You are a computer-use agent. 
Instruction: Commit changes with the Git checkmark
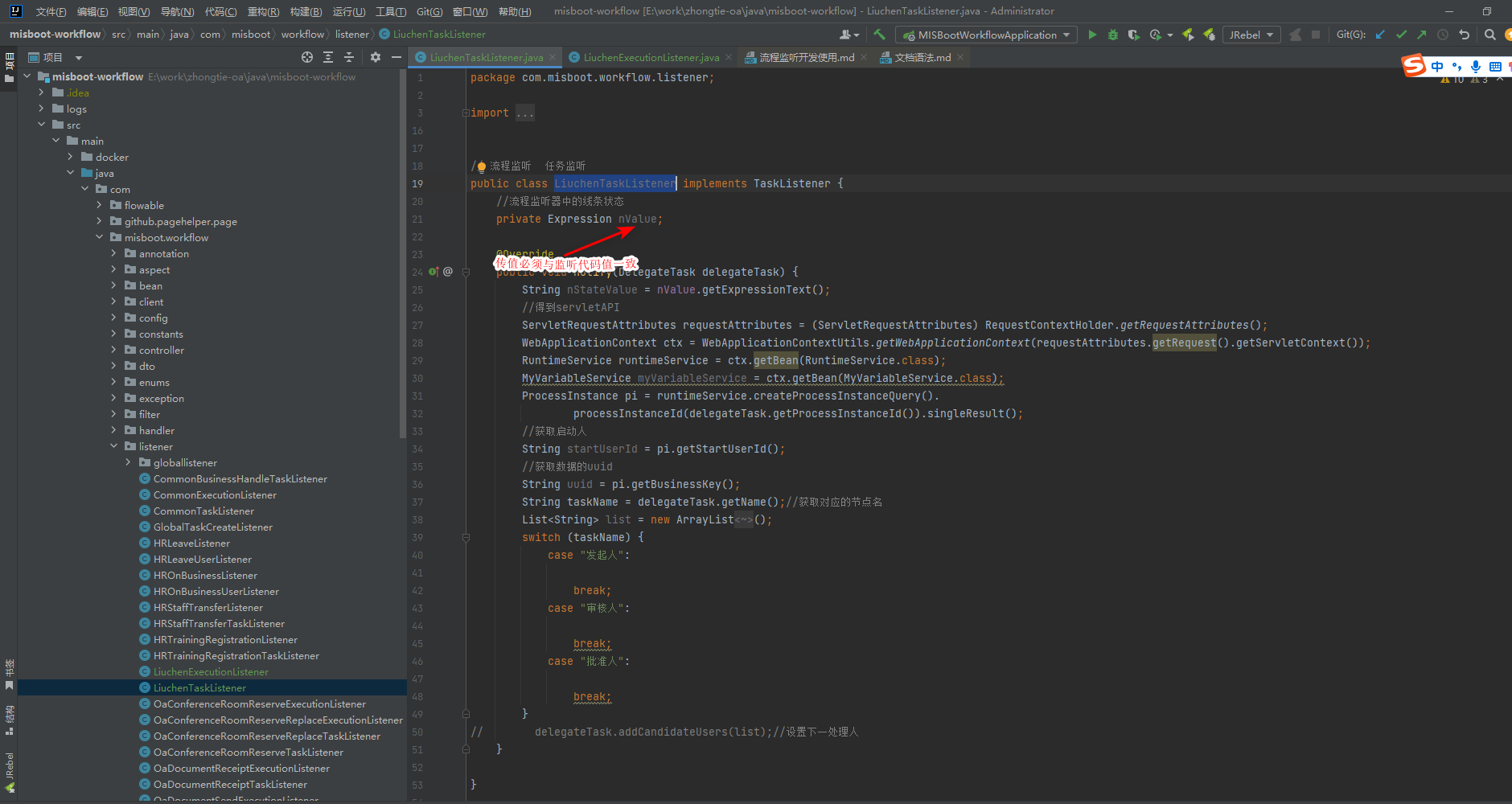[1402, 35]
